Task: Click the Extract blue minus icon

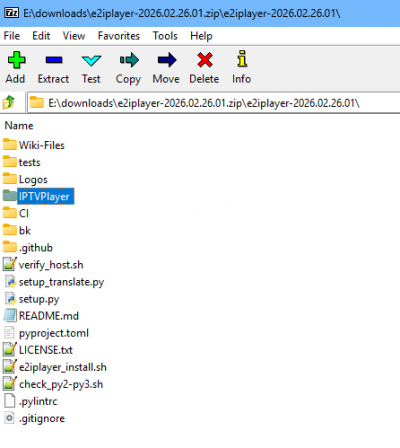Action: 54,60
